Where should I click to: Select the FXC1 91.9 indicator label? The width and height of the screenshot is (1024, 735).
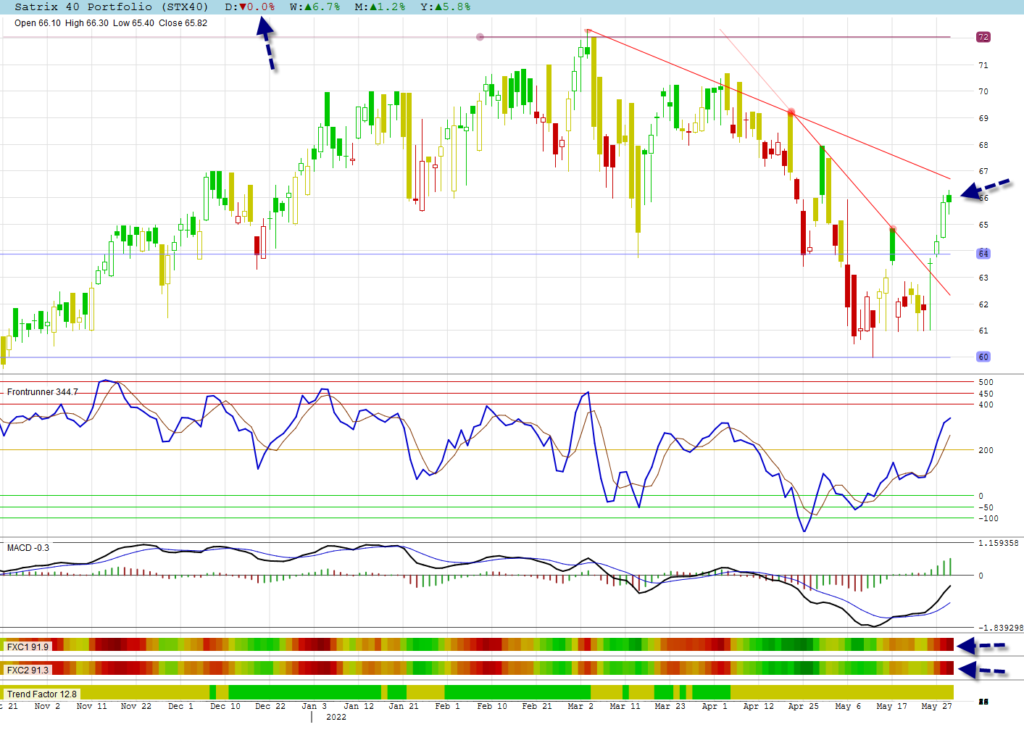(27, 647)
